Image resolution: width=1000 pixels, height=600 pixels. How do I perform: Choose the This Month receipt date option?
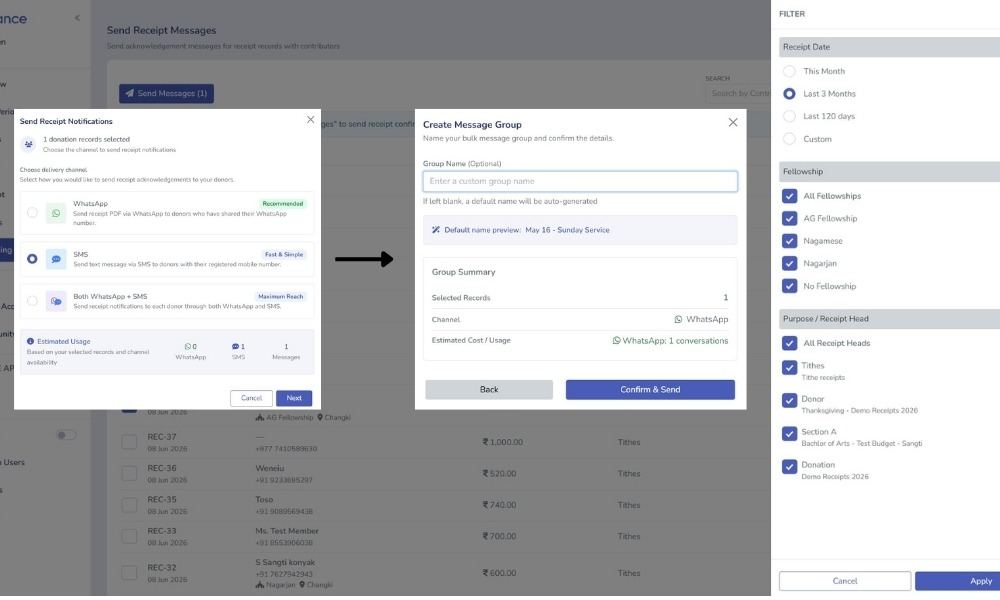coord(790,71)
